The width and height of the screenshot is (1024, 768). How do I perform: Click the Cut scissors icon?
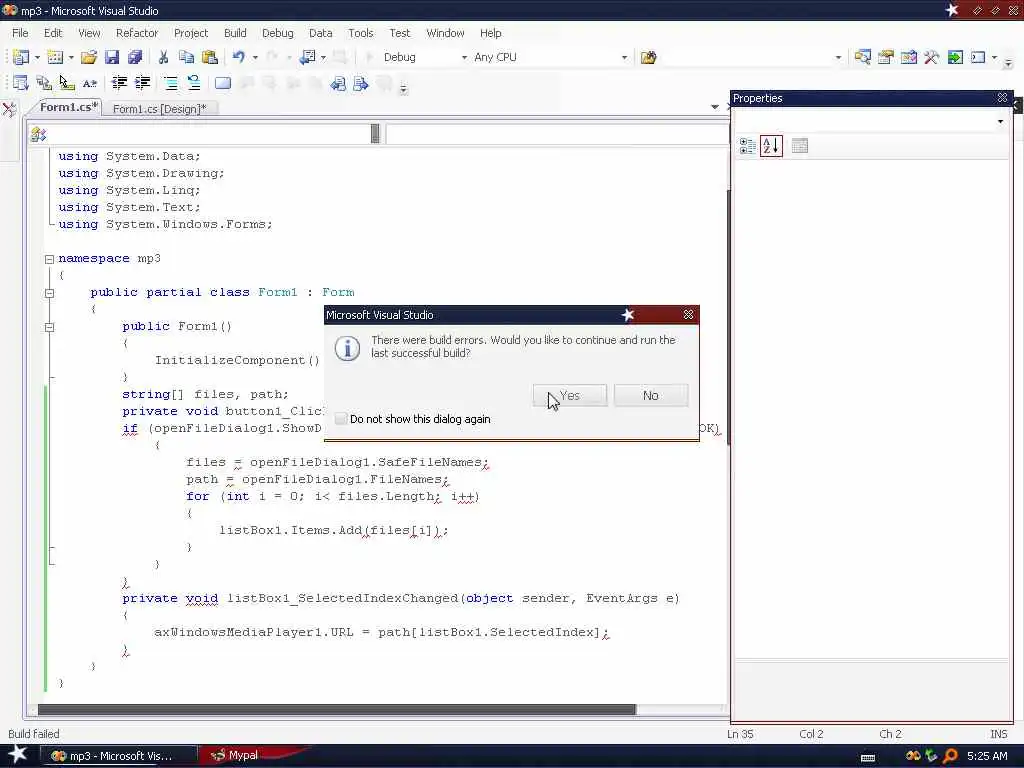coord(163,57)
